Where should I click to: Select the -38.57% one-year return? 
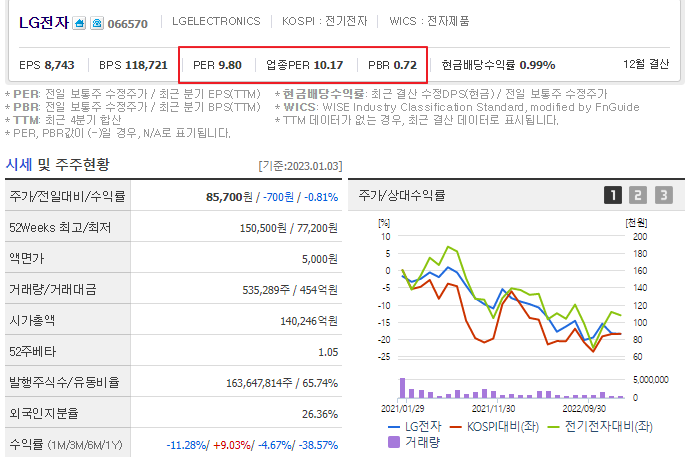tap(319, 445)
